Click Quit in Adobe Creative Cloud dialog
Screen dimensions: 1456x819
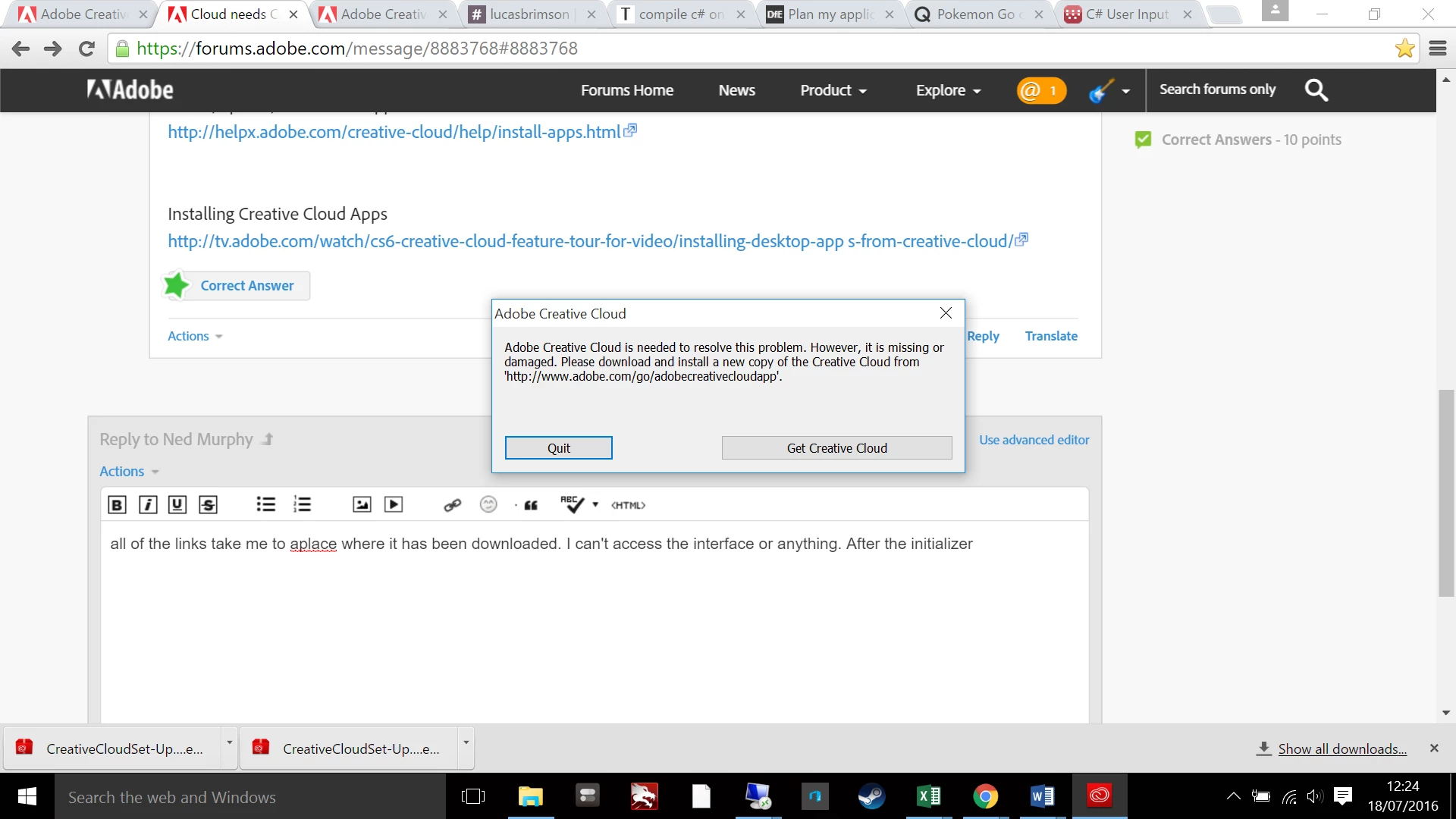(x=559, y=448)
